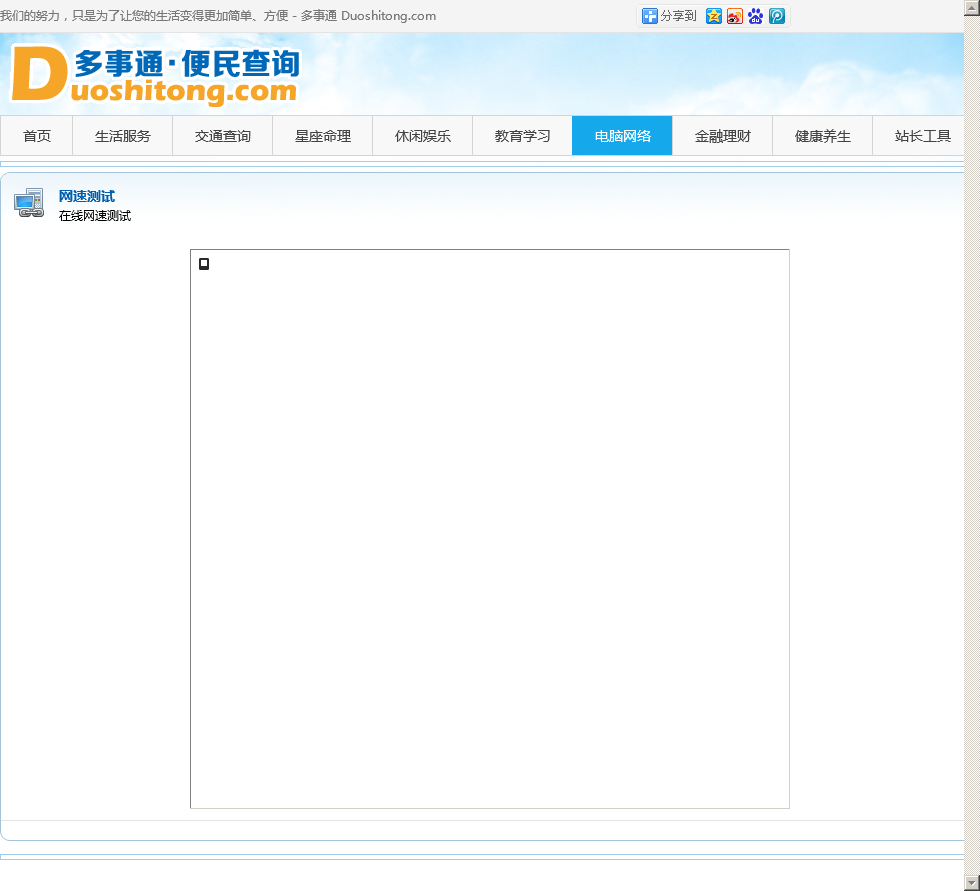Go to the 交通查询 tab
This screenshot has width=980, height=891.
click(222, 136)
